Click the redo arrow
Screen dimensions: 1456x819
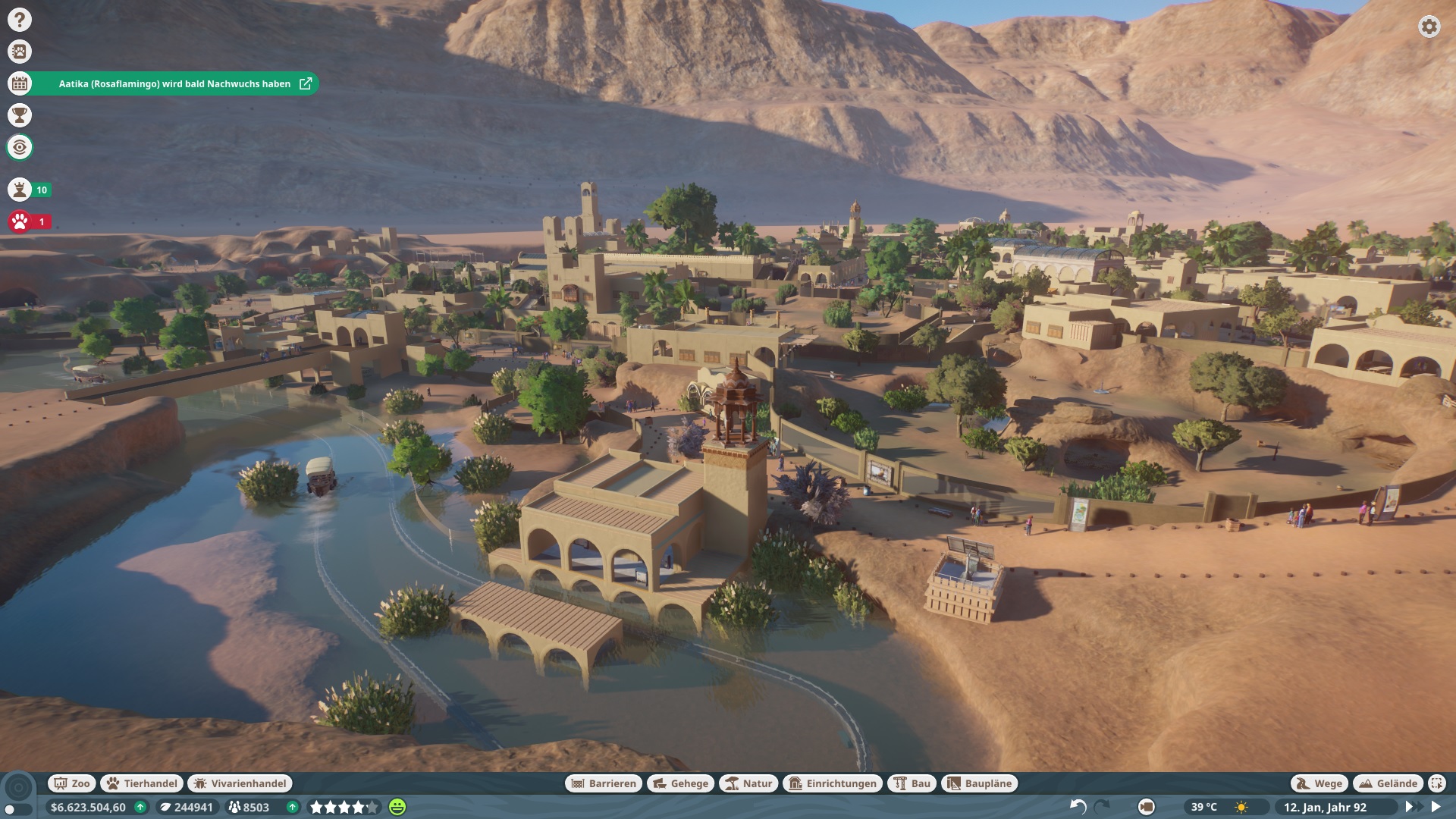pos(1103,807)
